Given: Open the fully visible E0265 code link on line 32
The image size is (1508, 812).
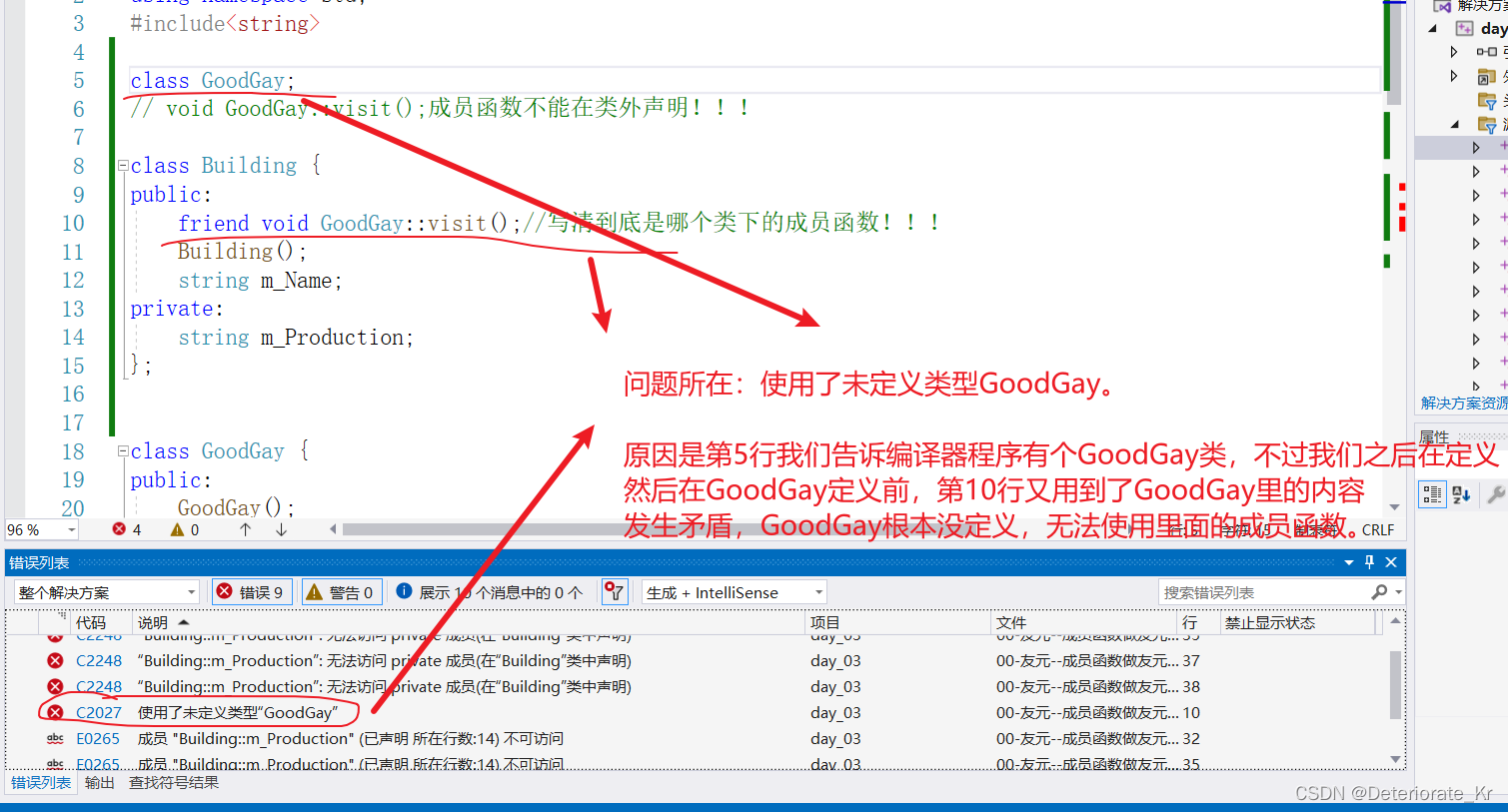Looking at the screenshot, I should (x=98, y=738).
